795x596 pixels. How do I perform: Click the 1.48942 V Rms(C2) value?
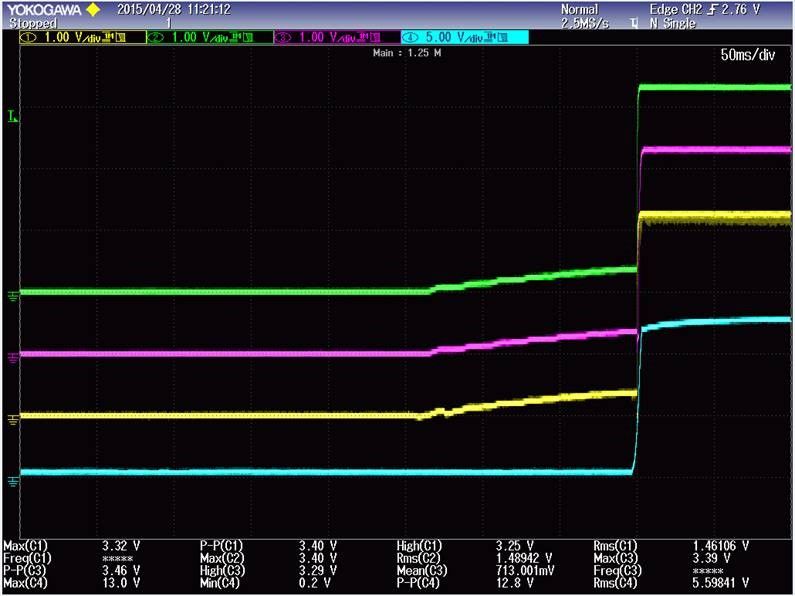pos(524,558)
